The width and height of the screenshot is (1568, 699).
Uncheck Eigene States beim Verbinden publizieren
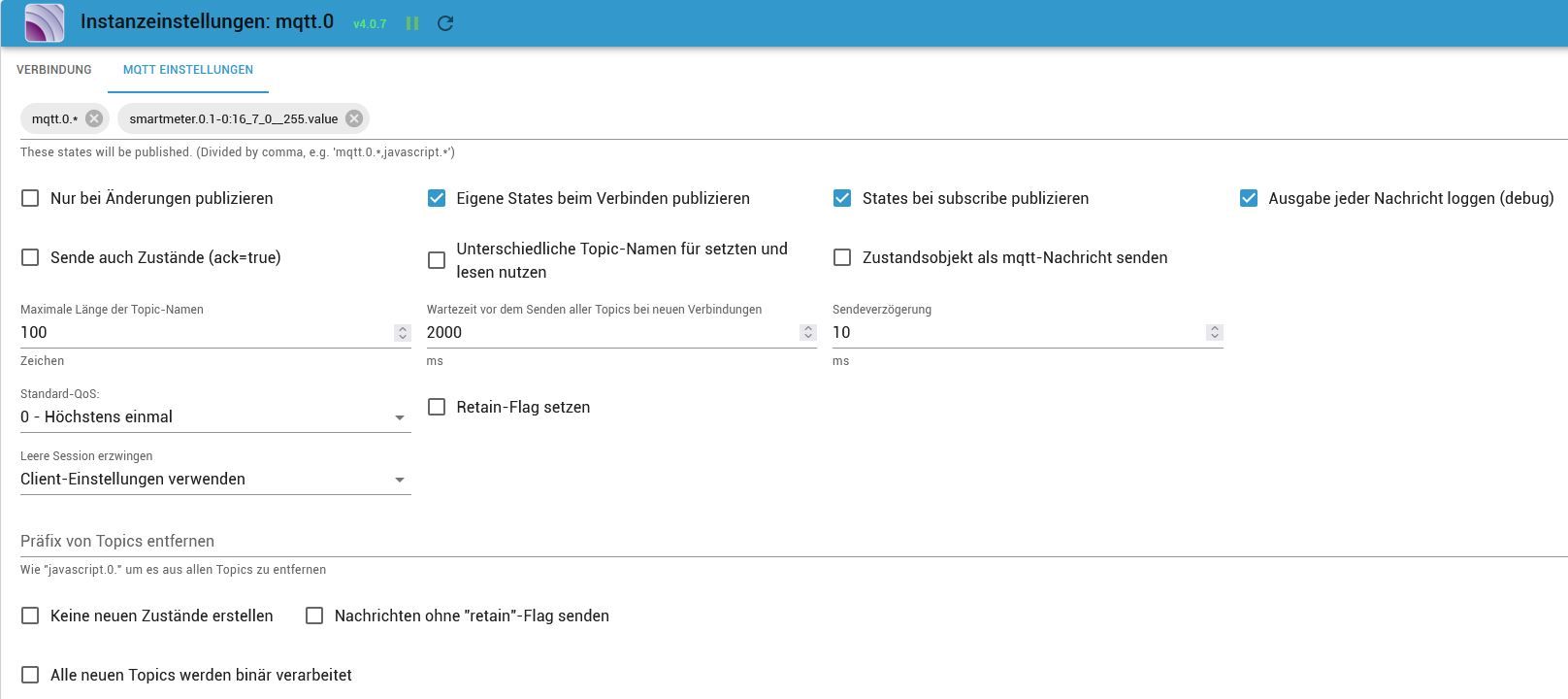437,198
